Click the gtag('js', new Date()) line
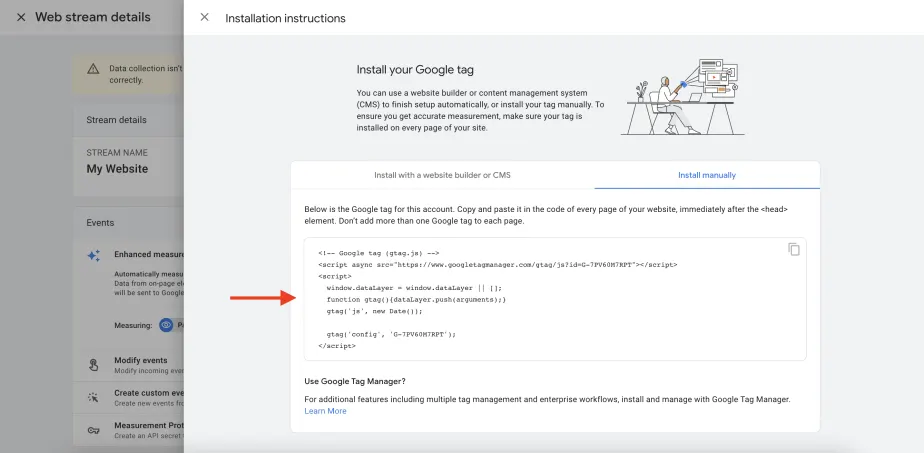The image size is (924, 453). click(x=374, y=311)
